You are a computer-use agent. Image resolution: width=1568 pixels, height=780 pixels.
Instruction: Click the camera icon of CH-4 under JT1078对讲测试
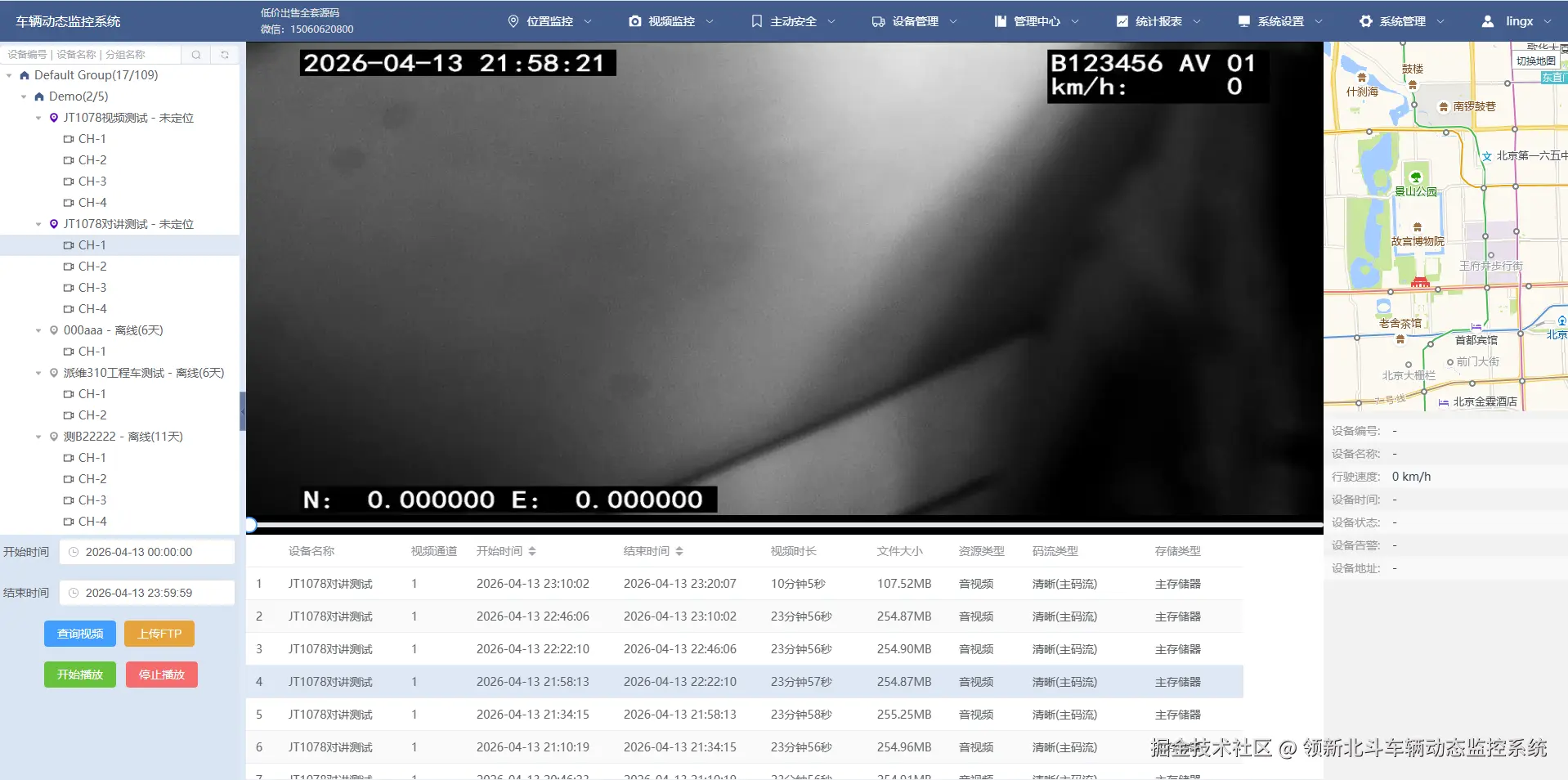(x=69, y=309)
